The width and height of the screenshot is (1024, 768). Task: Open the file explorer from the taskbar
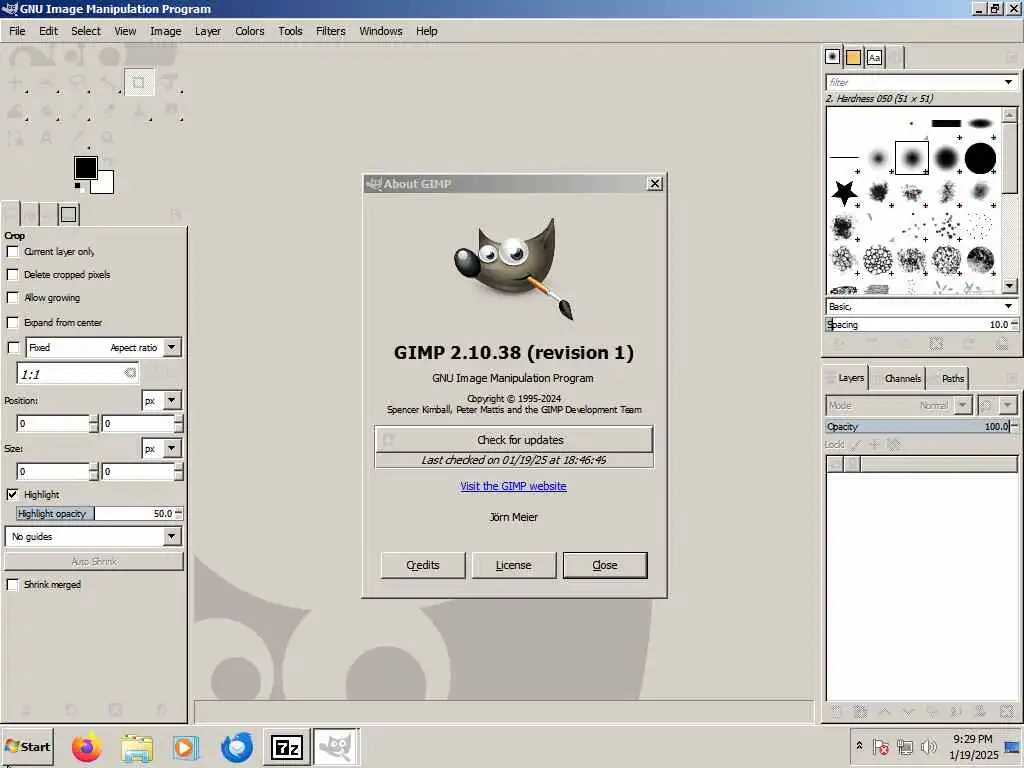[x=136, y=746]
